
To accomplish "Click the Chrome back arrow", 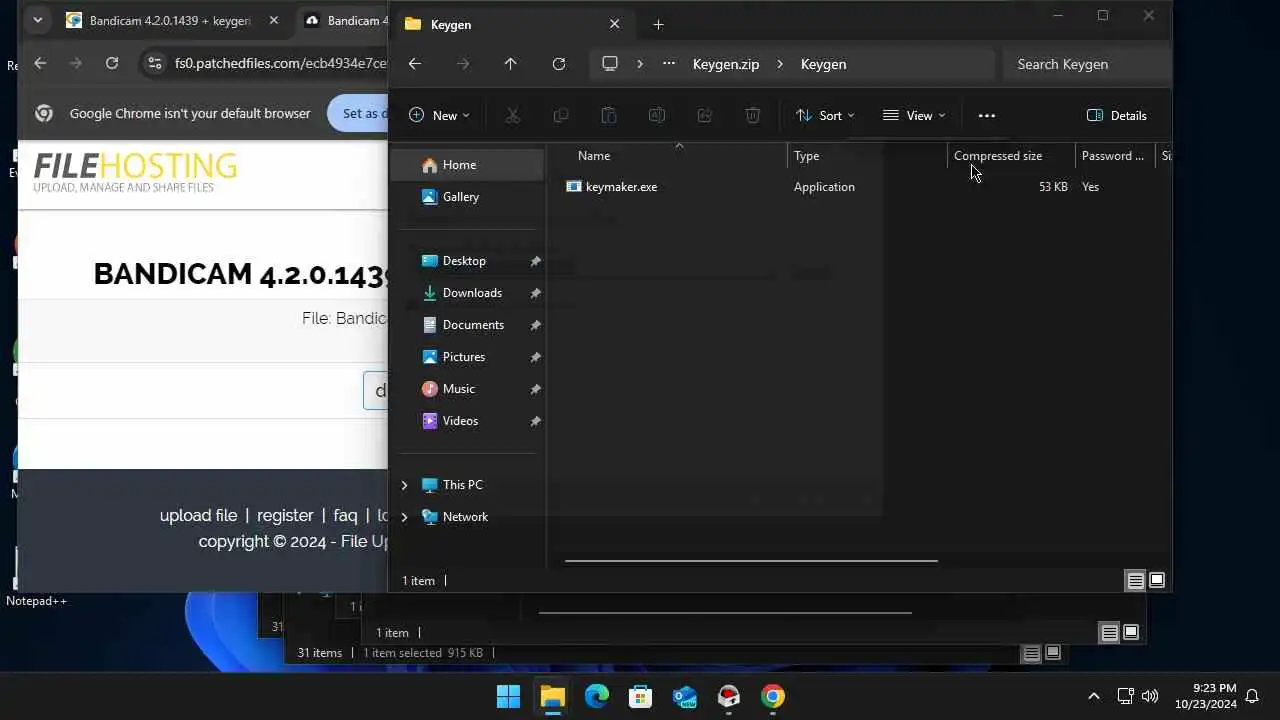I will tap(40, 63).
